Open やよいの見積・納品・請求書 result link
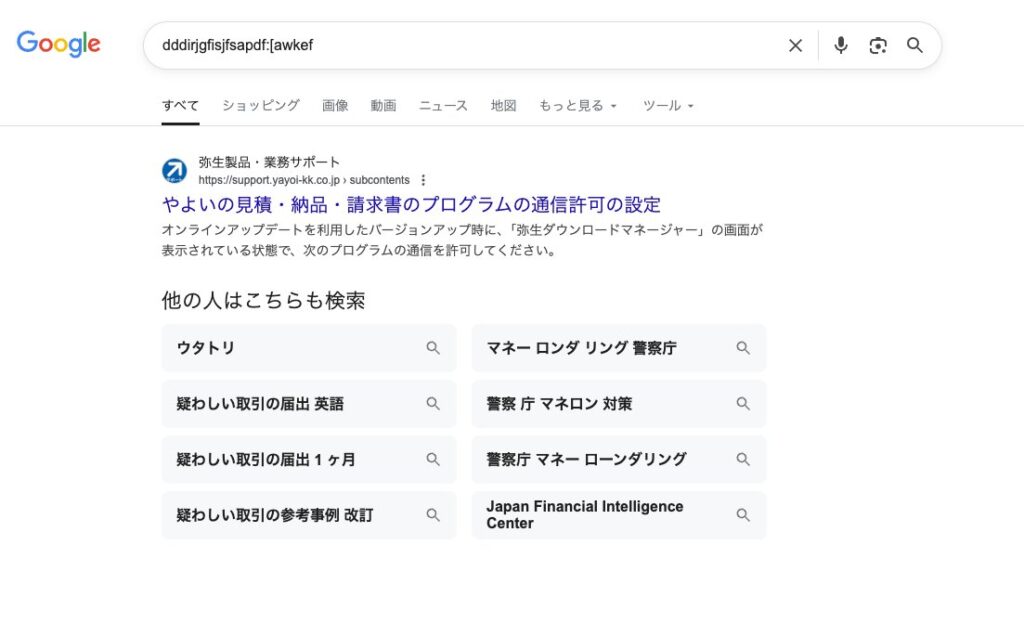This screenshot has height=623, width=1024. coord(411,205)
